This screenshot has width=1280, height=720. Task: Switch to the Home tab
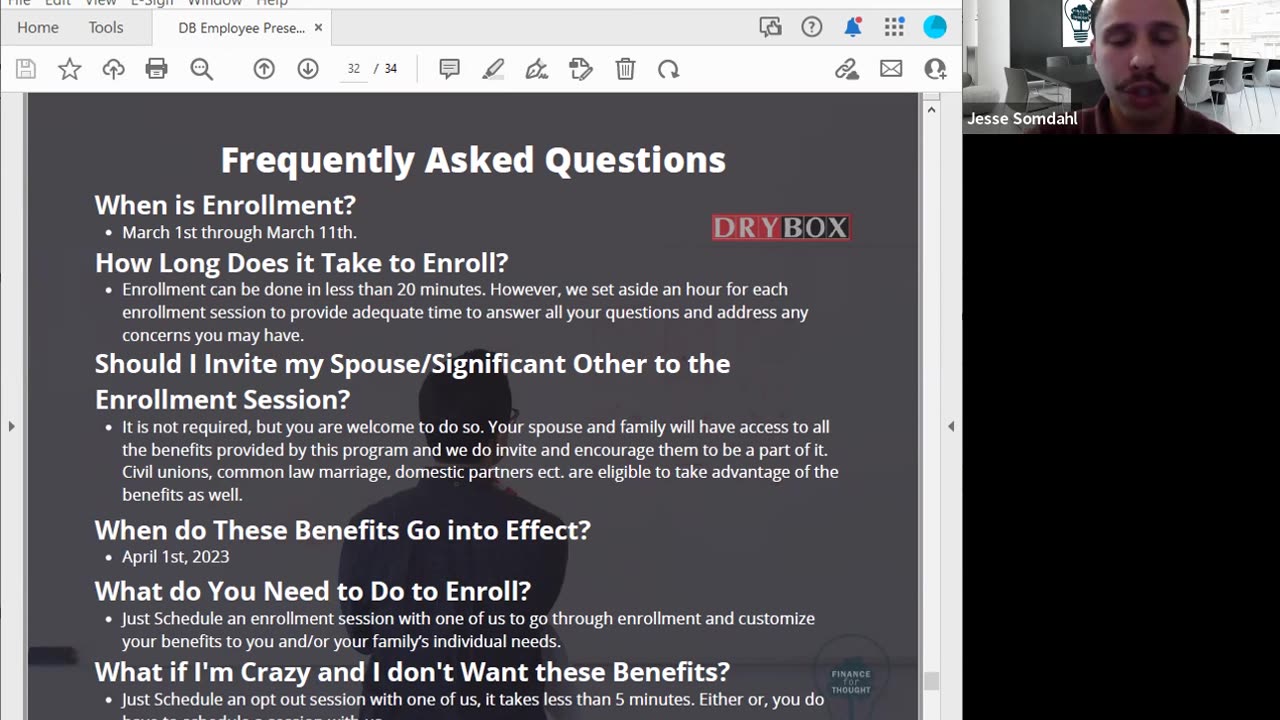click(38, 27)
